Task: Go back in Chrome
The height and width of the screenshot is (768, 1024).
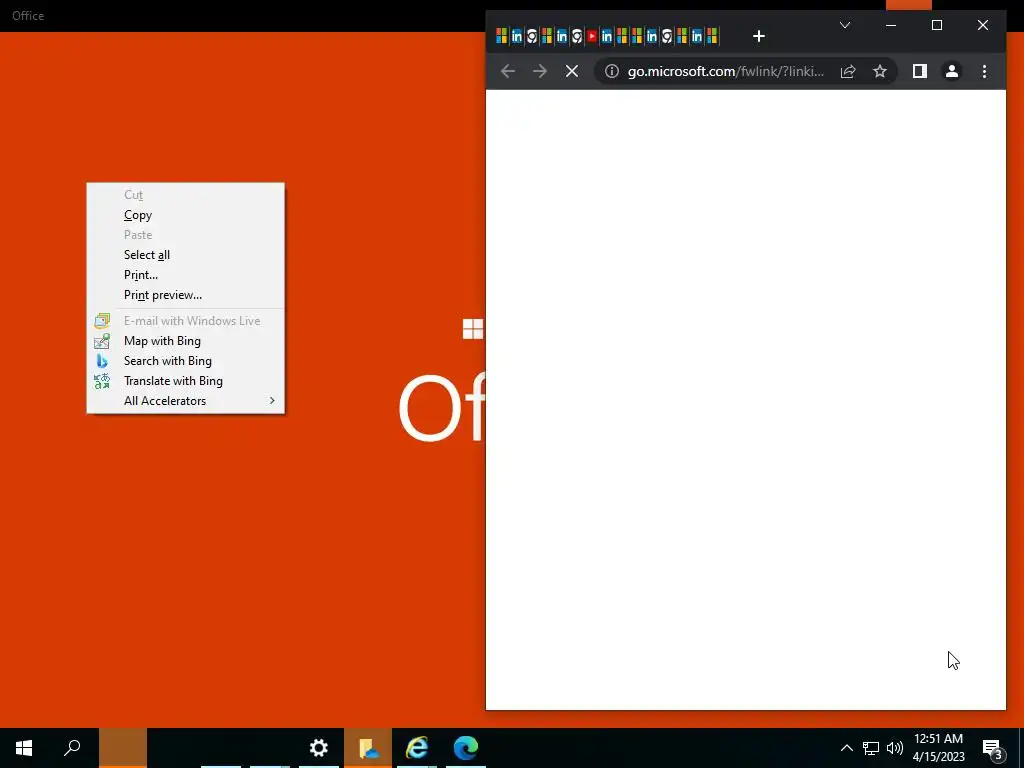Action: 507,71
